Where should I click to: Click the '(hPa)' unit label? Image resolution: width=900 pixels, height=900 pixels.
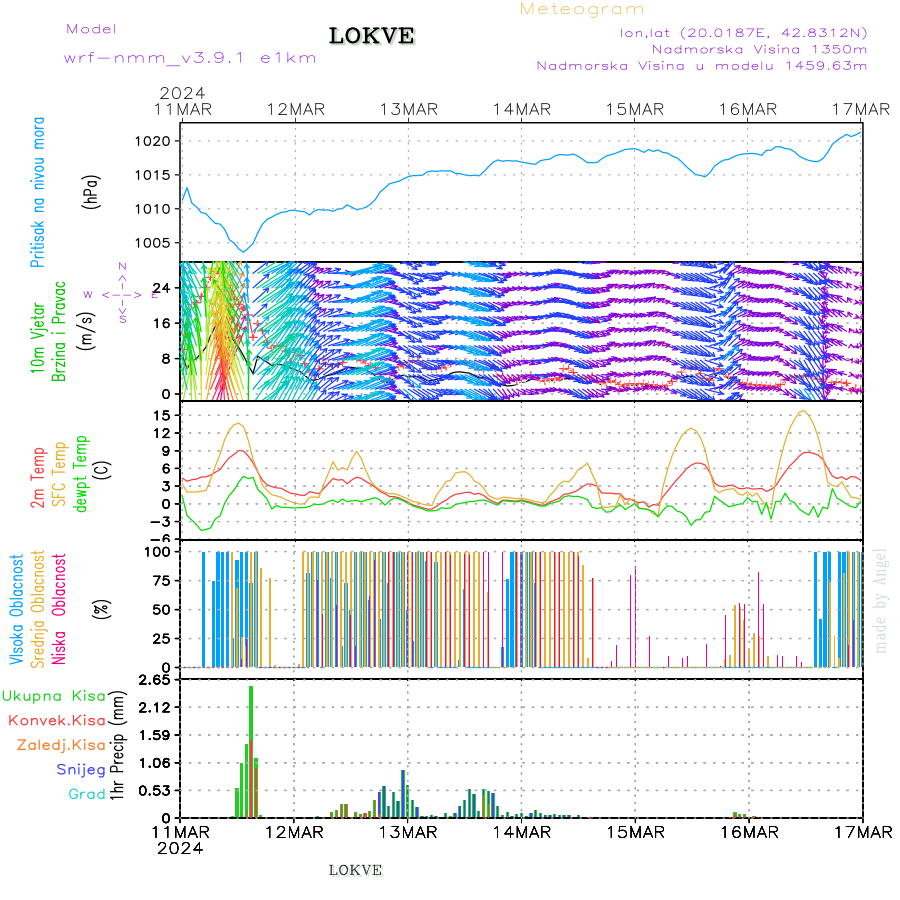click(x=91, y=192)
